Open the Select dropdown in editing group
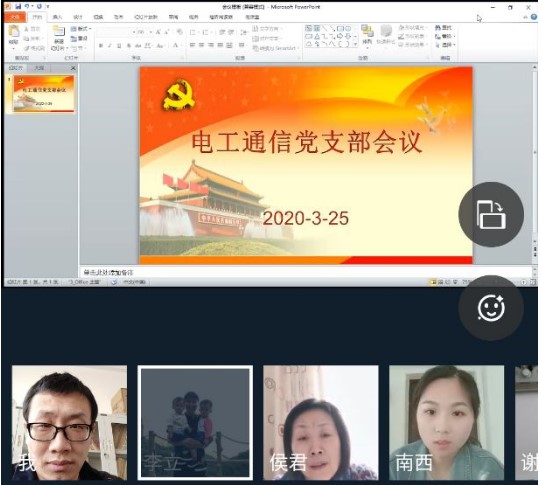Image resolution: width=542 pixels, height=485 pixels. pyautogui.click(x=446, y=45)
